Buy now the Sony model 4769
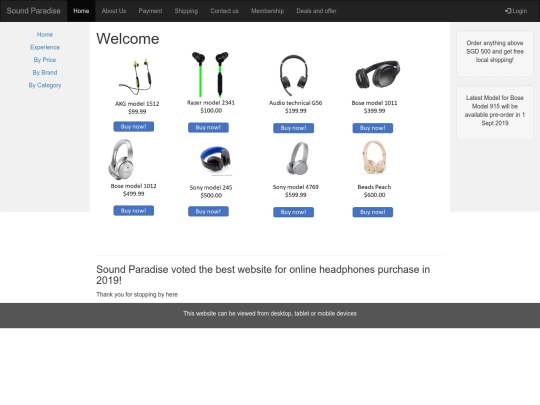This screenshot has height=405, width=540. tap(293, 212)
